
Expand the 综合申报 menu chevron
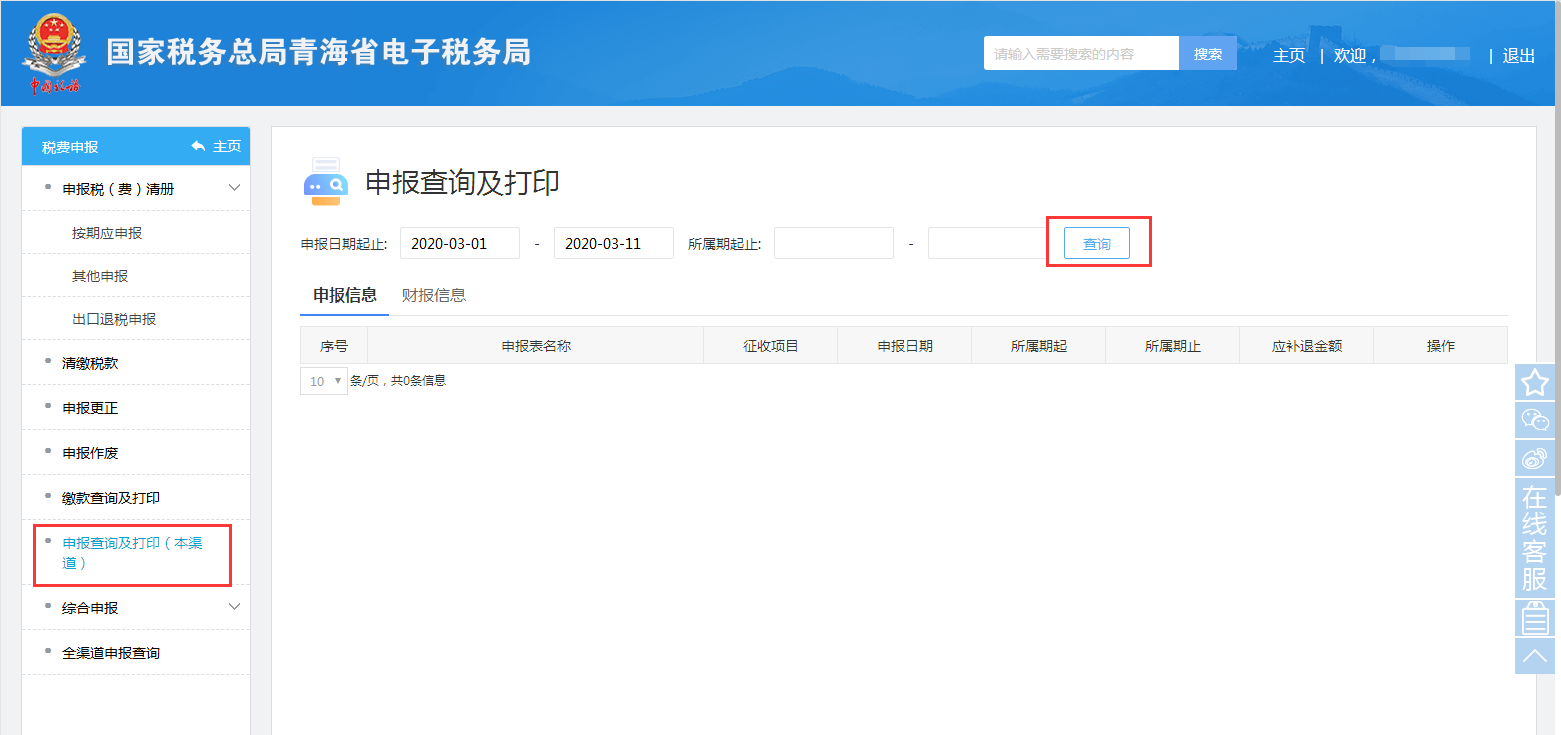235,607
